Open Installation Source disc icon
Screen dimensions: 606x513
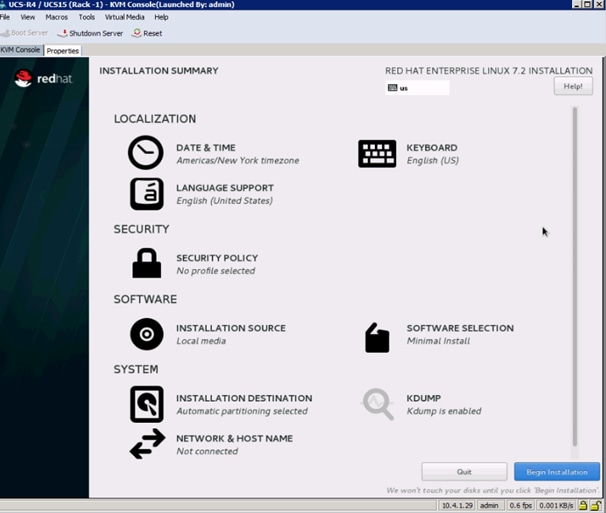pyautogui.click(x=146, y=334)
